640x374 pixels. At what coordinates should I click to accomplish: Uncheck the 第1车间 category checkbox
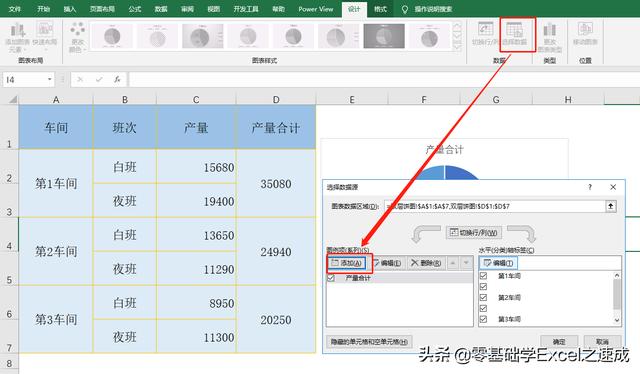click(484, 276)
